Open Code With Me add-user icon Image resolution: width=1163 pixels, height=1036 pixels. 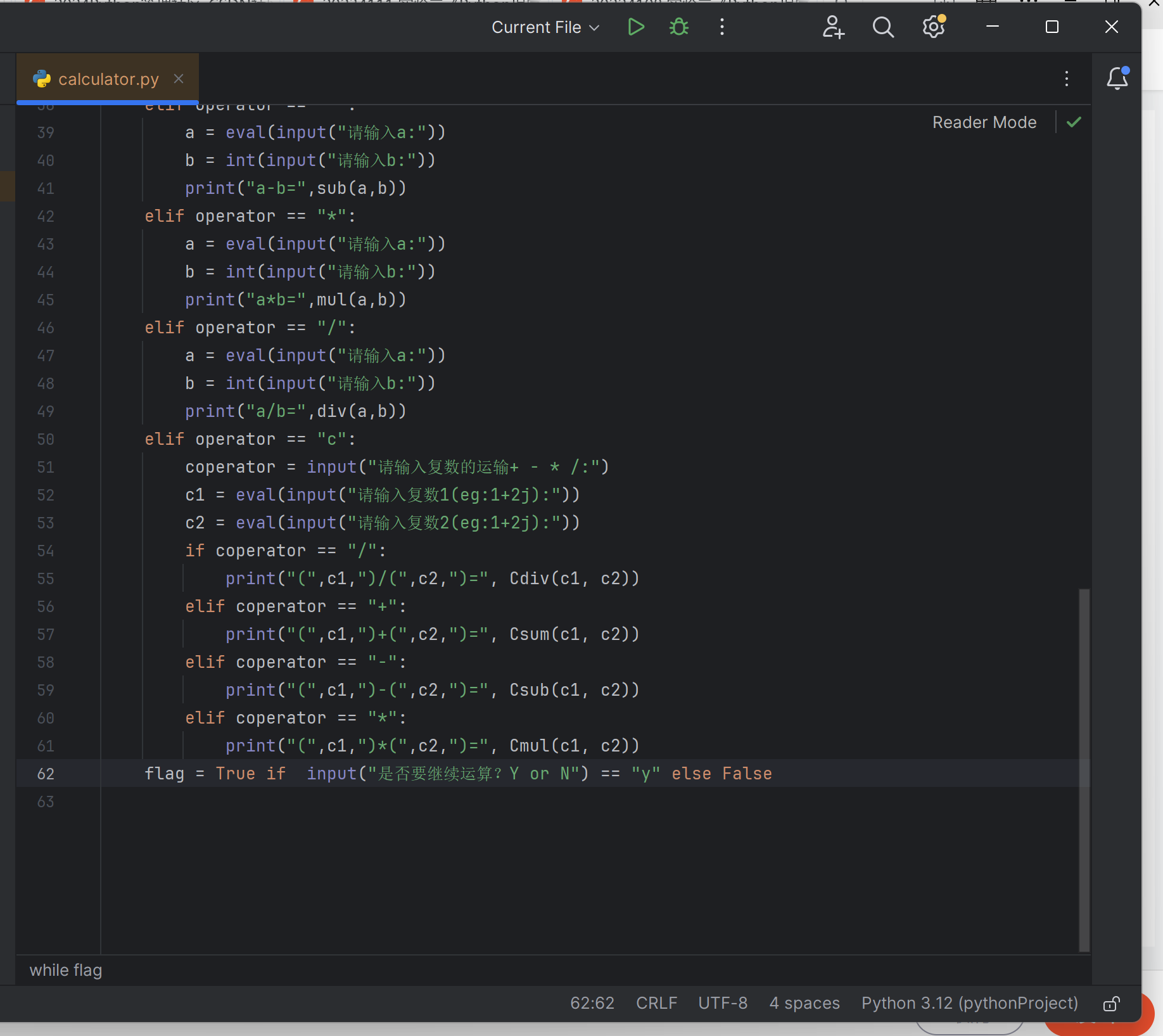coord(833,27)
